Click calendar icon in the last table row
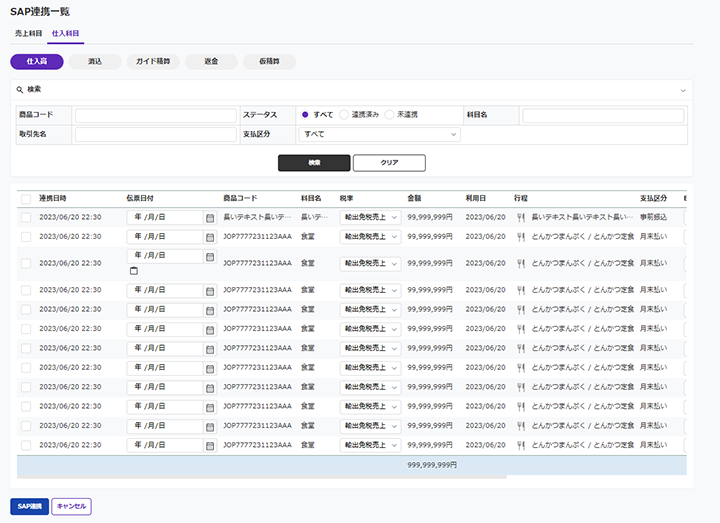The image size is (720, 523). [210, 445]
